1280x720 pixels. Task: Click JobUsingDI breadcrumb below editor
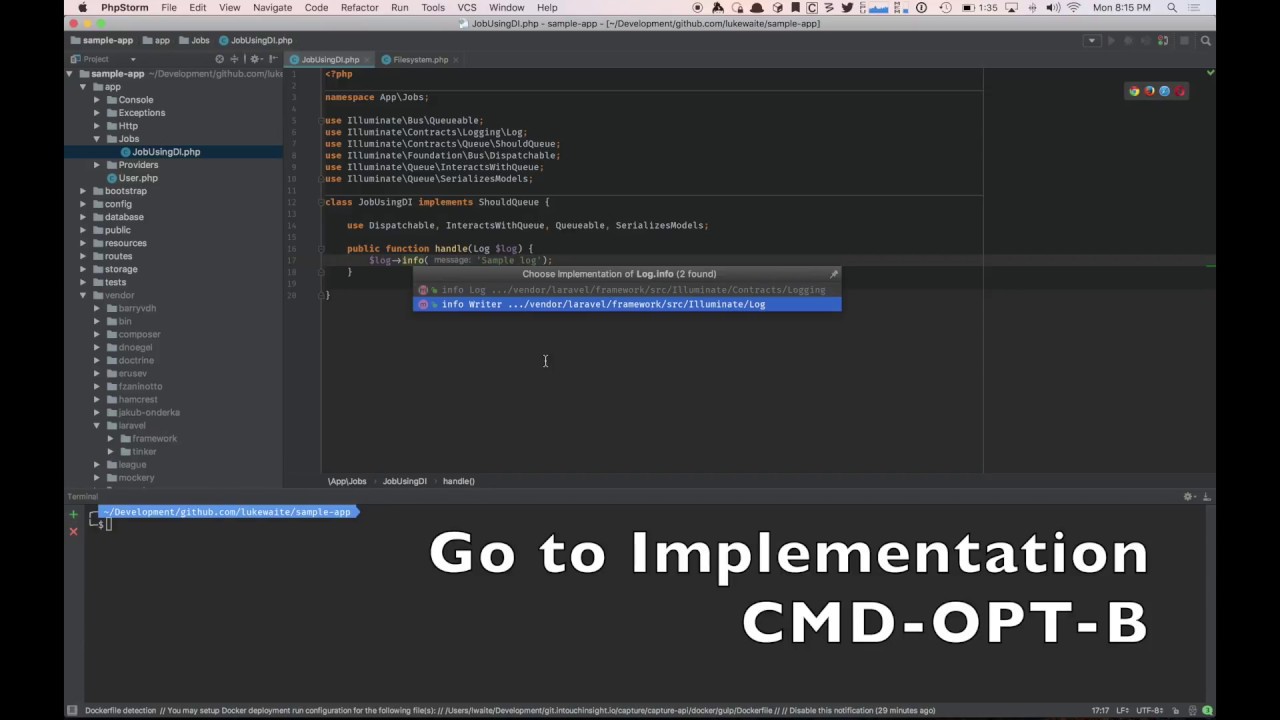point(404,481)
